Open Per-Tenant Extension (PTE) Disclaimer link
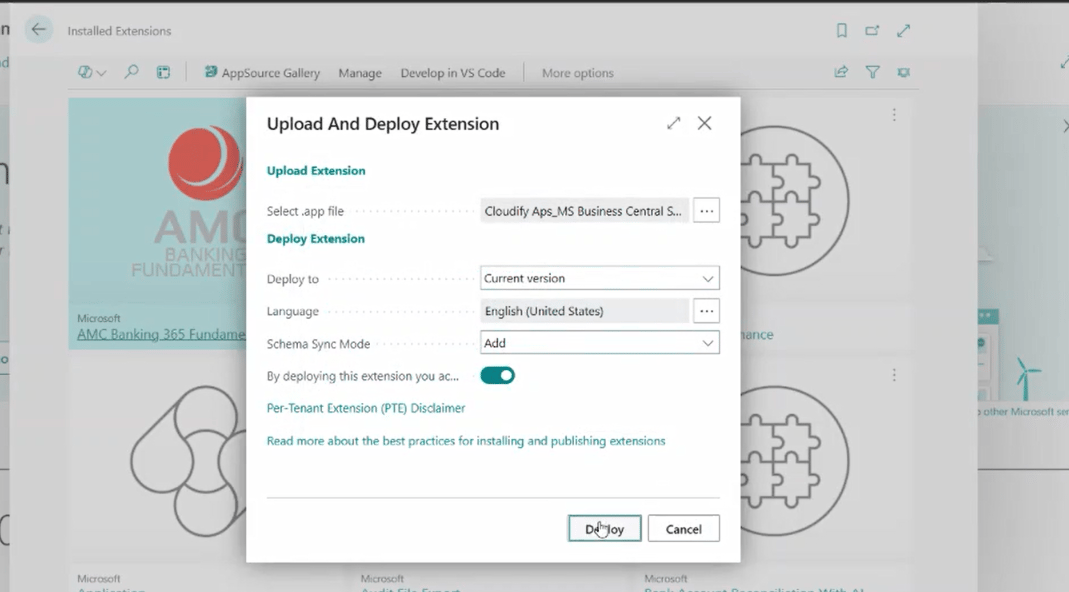1069x592 pixels. (365, 408)
